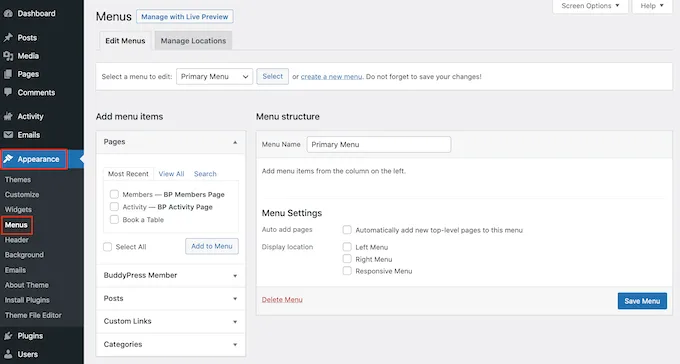Image resolution: width=680 pixels, height=364 pixels.
Task: Click the Save Menu button
Action: click(x=642, y=301)
